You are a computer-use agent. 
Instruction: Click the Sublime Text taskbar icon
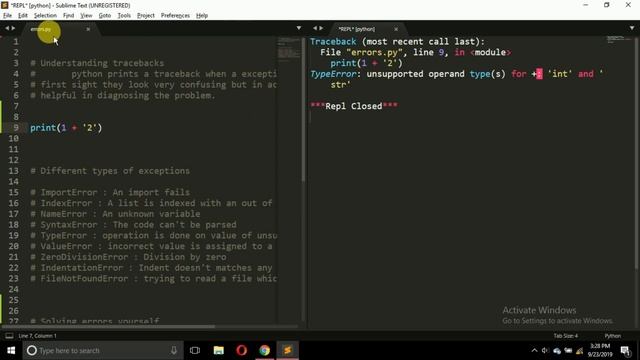(x=288, y=350)
